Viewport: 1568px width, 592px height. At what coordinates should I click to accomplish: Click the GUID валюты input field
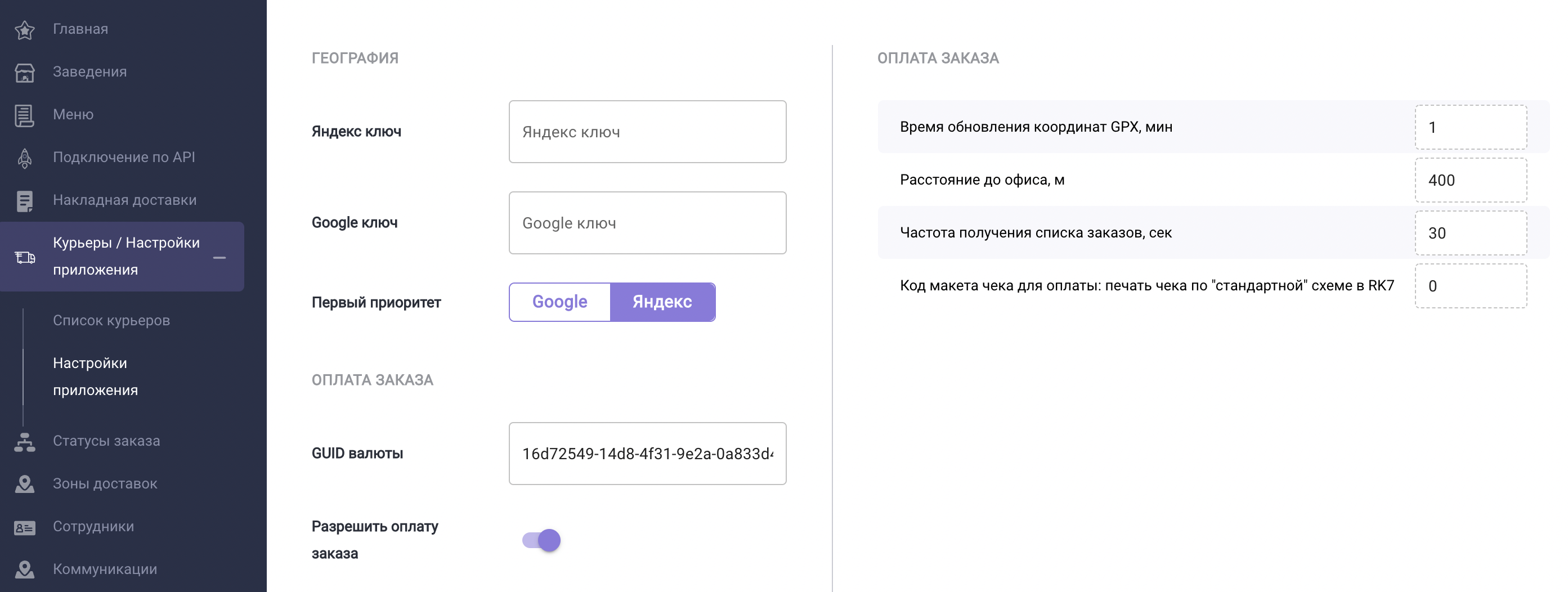(x=647, y=453)
